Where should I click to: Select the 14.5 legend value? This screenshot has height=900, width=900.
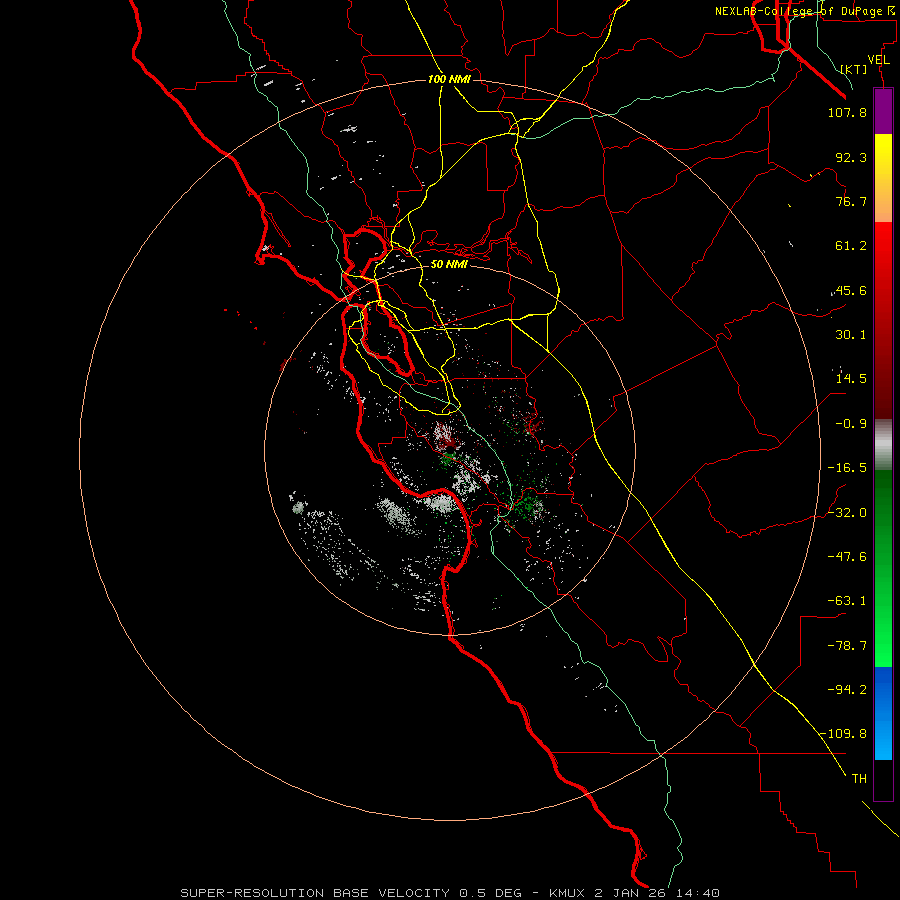[851, 379]
